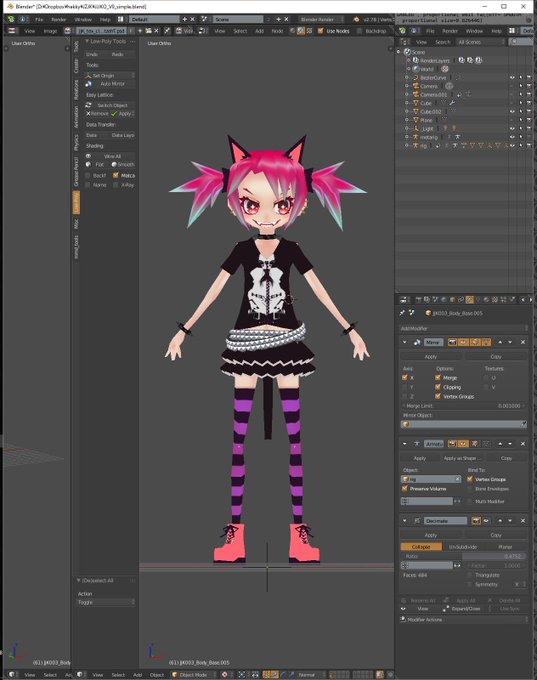Click the eyedropper in Mirror Object field
Viewport: 537px width, 680px height.
pos(524,424)
